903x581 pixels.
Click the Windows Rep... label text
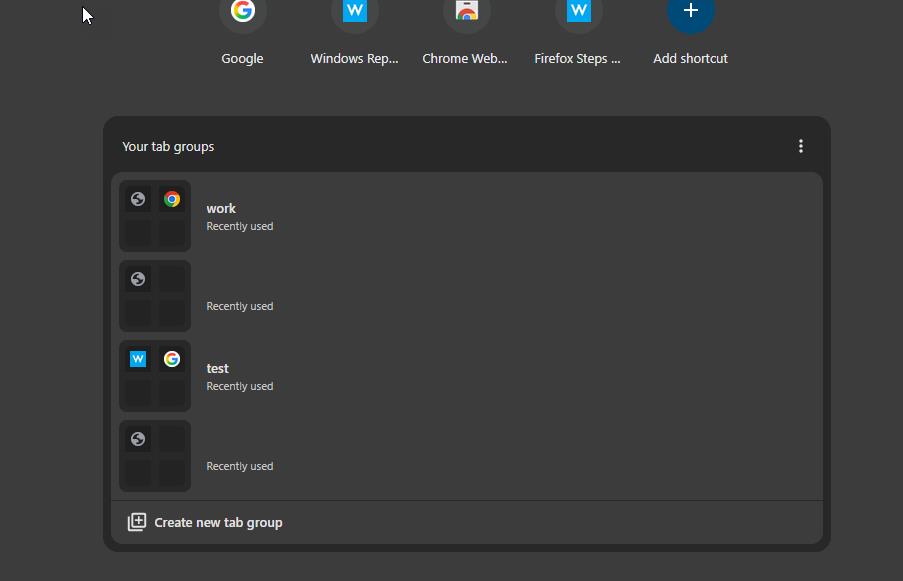pyautogui.click(x=355, y=59)
